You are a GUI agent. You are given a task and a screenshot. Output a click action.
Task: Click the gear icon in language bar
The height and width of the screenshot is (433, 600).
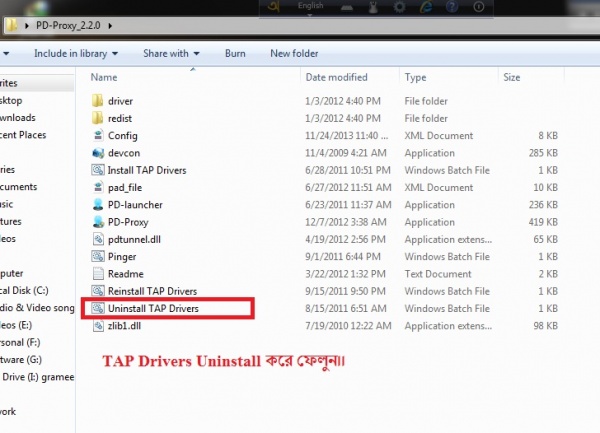(399, 7)
